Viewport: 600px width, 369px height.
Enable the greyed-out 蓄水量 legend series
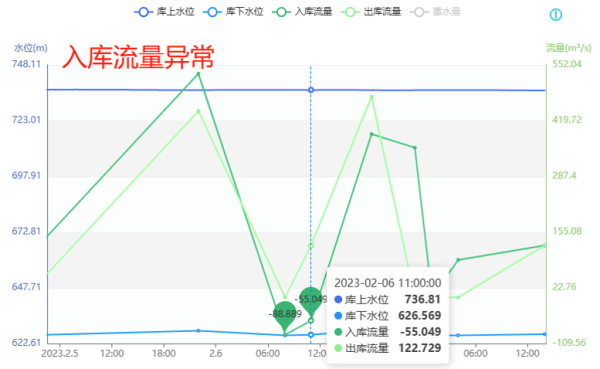435,12
